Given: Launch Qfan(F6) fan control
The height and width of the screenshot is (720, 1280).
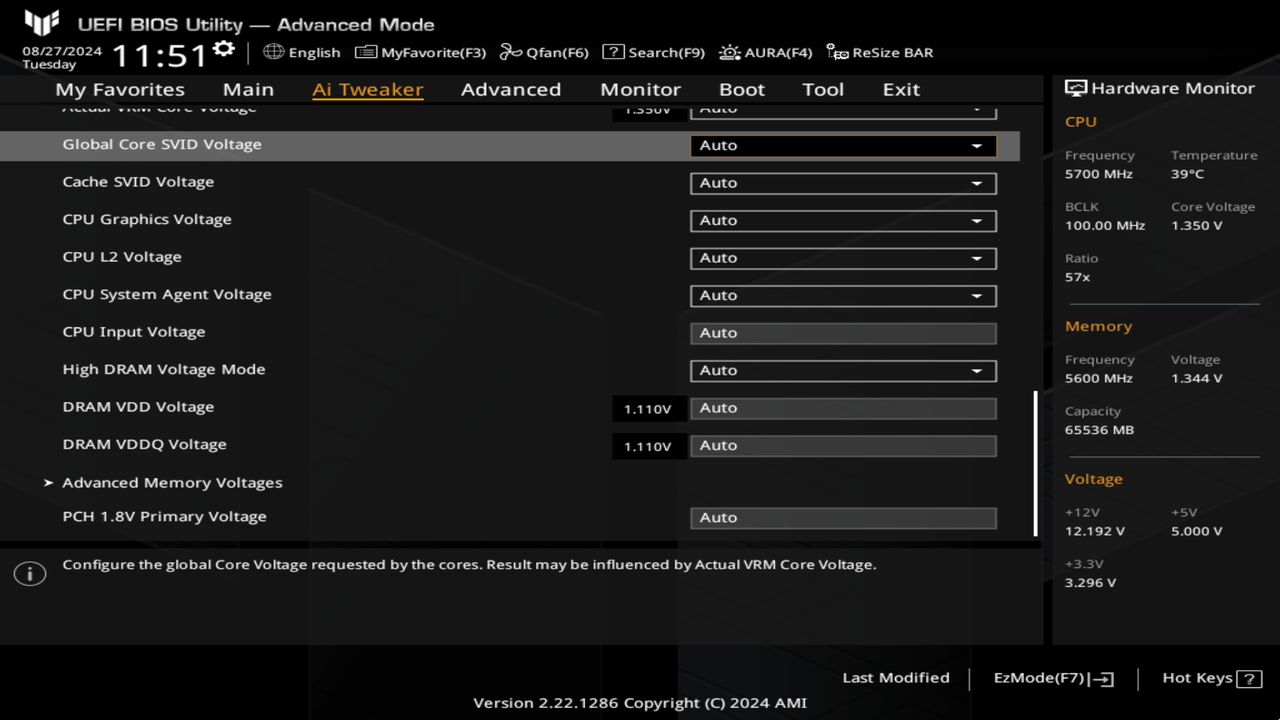Looking at the screenshot, I should (x=544, y=52).
